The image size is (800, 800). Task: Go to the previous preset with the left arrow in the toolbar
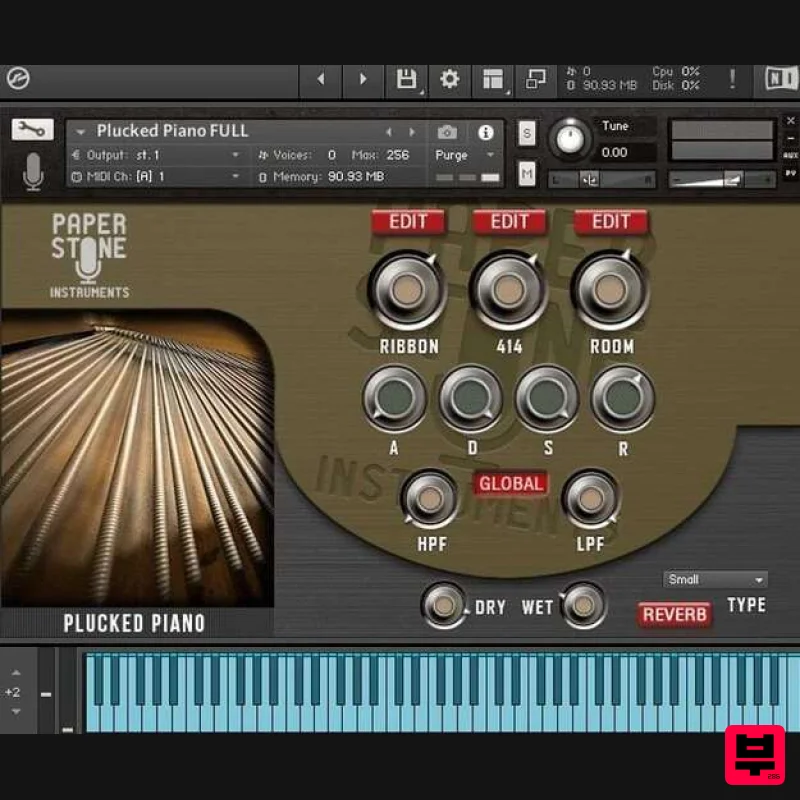click(x=320, y=79)
